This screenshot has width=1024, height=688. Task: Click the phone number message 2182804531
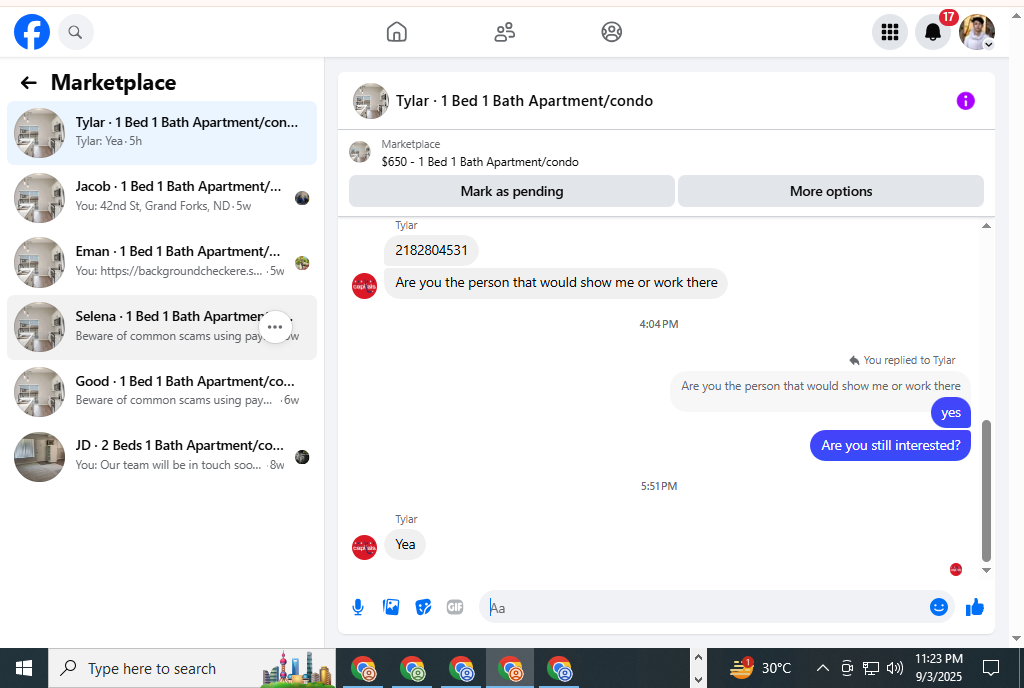tap(431, 251)
